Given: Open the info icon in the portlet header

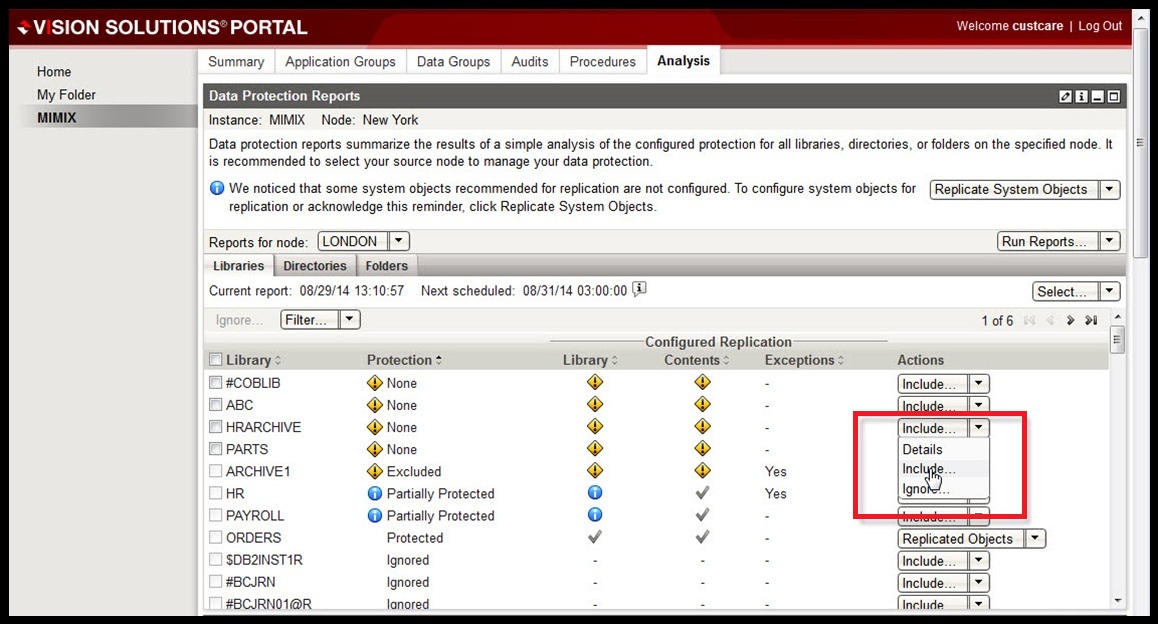Looking at the screenshot, I should pyautogui.click(x=1082, y=97).
